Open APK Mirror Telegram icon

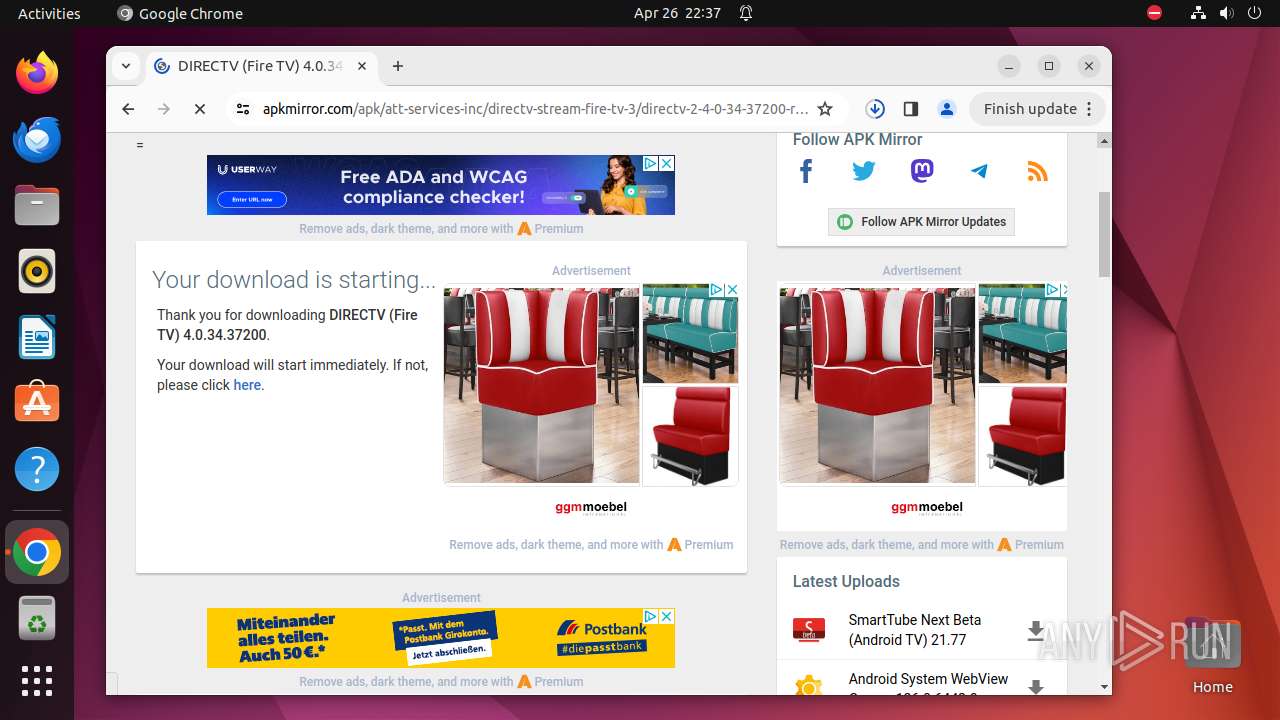click(979, 171)
